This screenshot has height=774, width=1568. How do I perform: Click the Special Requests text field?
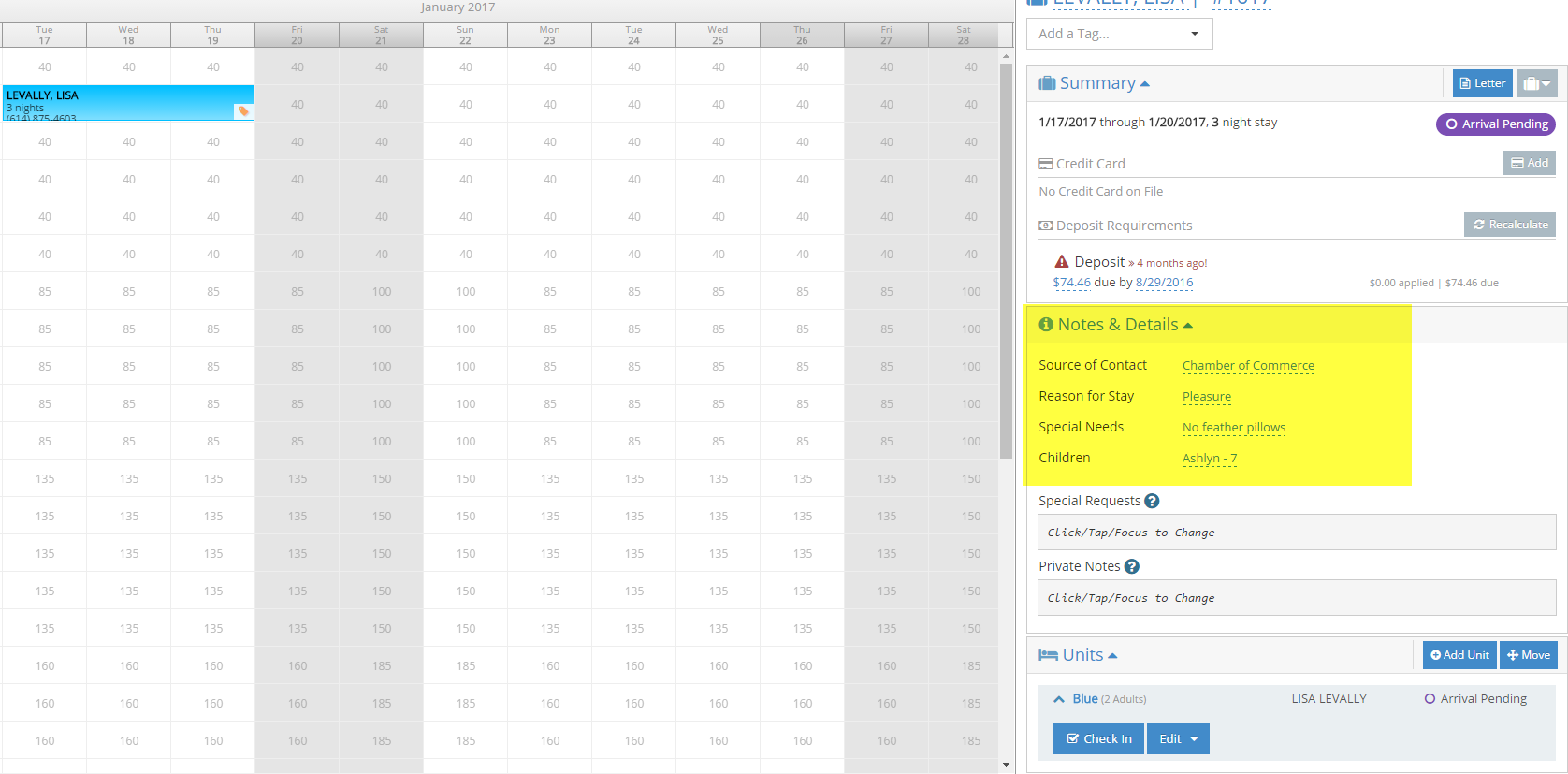pyautogui.click(x=1296, y=533)
